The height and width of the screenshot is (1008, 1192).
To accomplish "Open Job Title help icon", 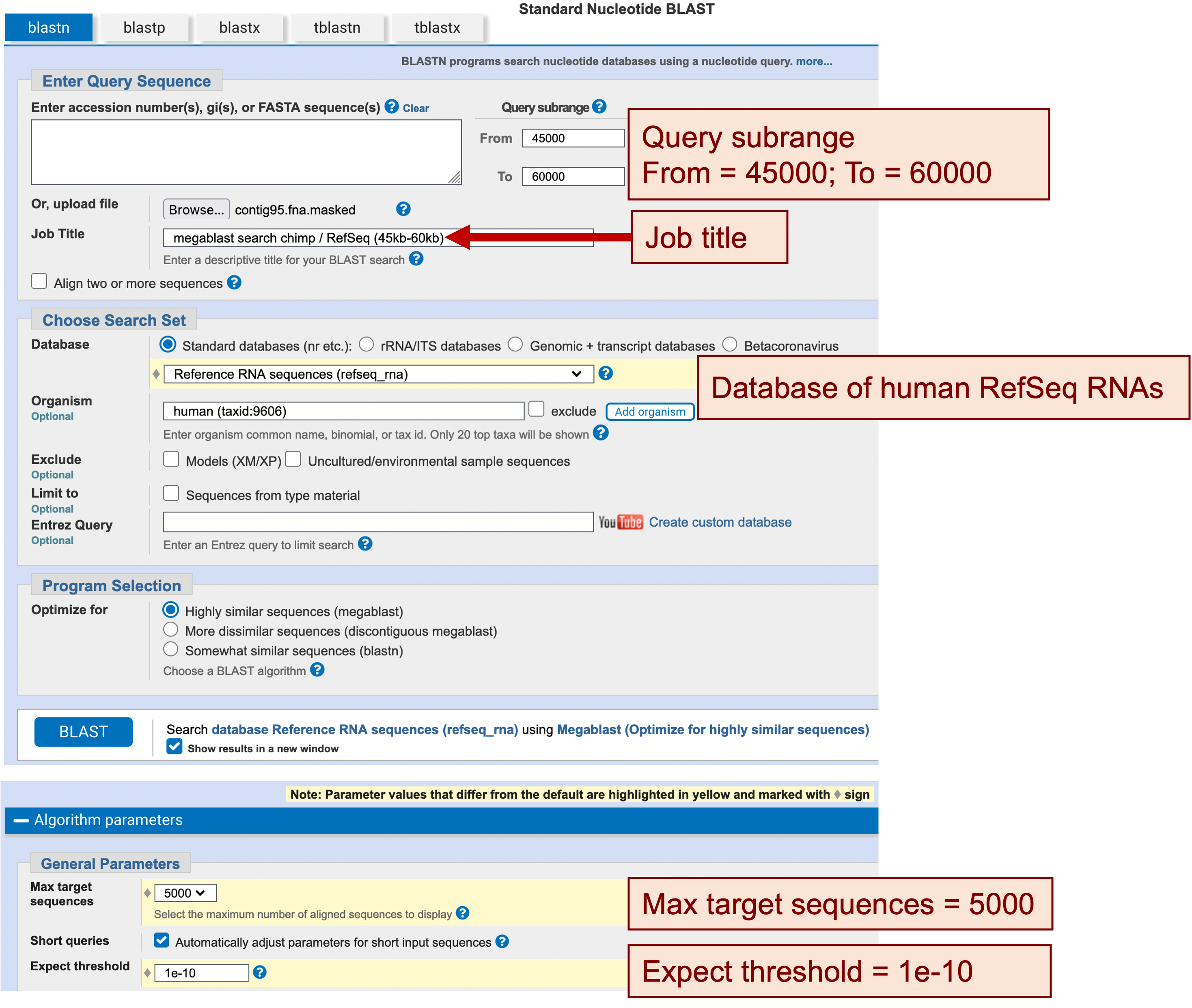I will click(x=416, y=258).
